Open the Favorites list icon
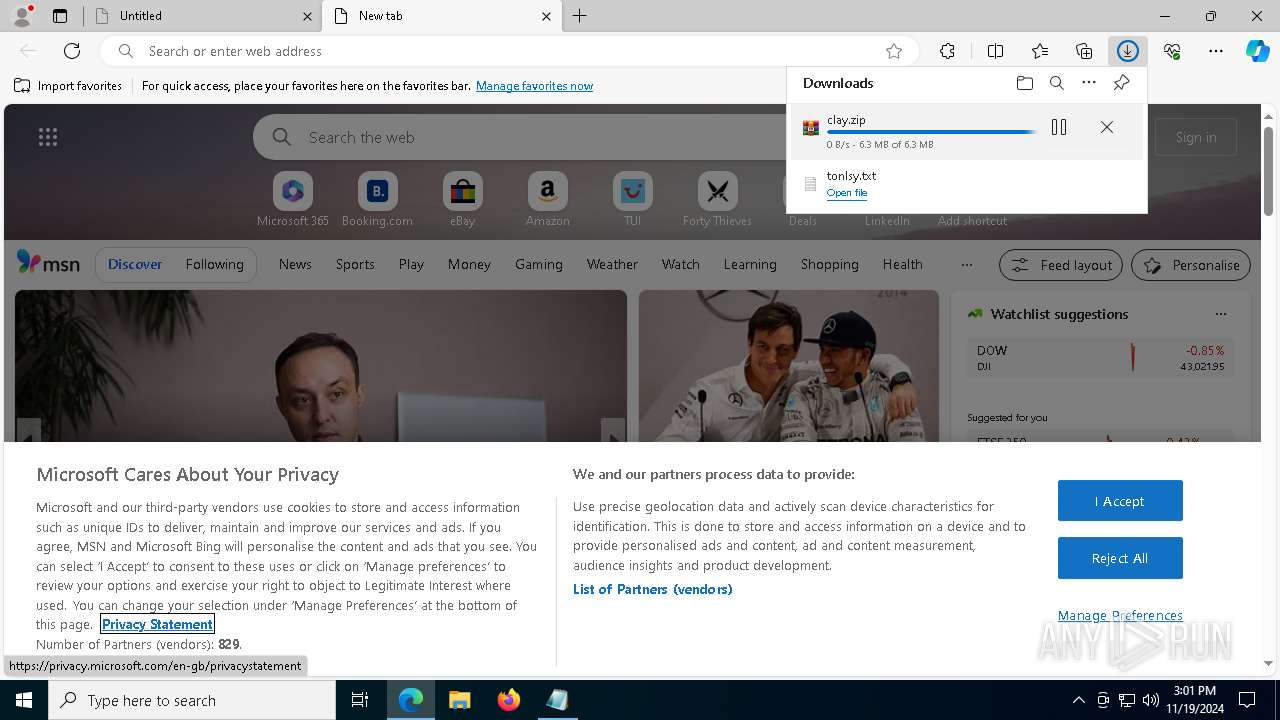This screenshot has height=720, width=1280. point(1040,51)
